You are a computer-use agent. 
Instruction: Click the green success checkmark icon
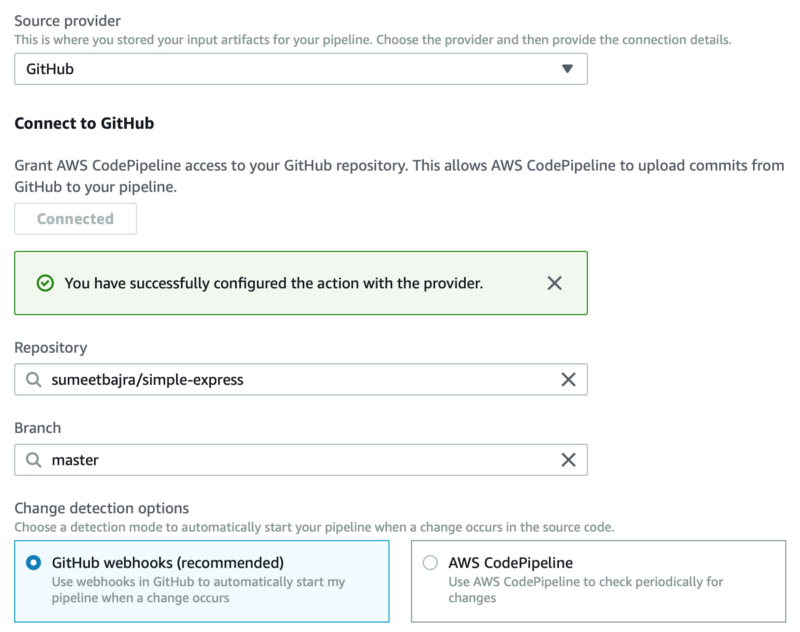point(45,283)
